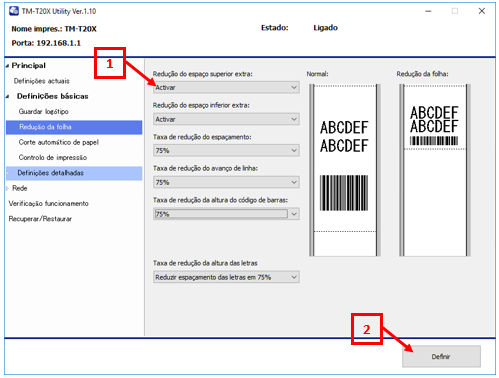
Task: Open Taxa de redução do espaçamento dropdown
Action: tap(226, 151)
